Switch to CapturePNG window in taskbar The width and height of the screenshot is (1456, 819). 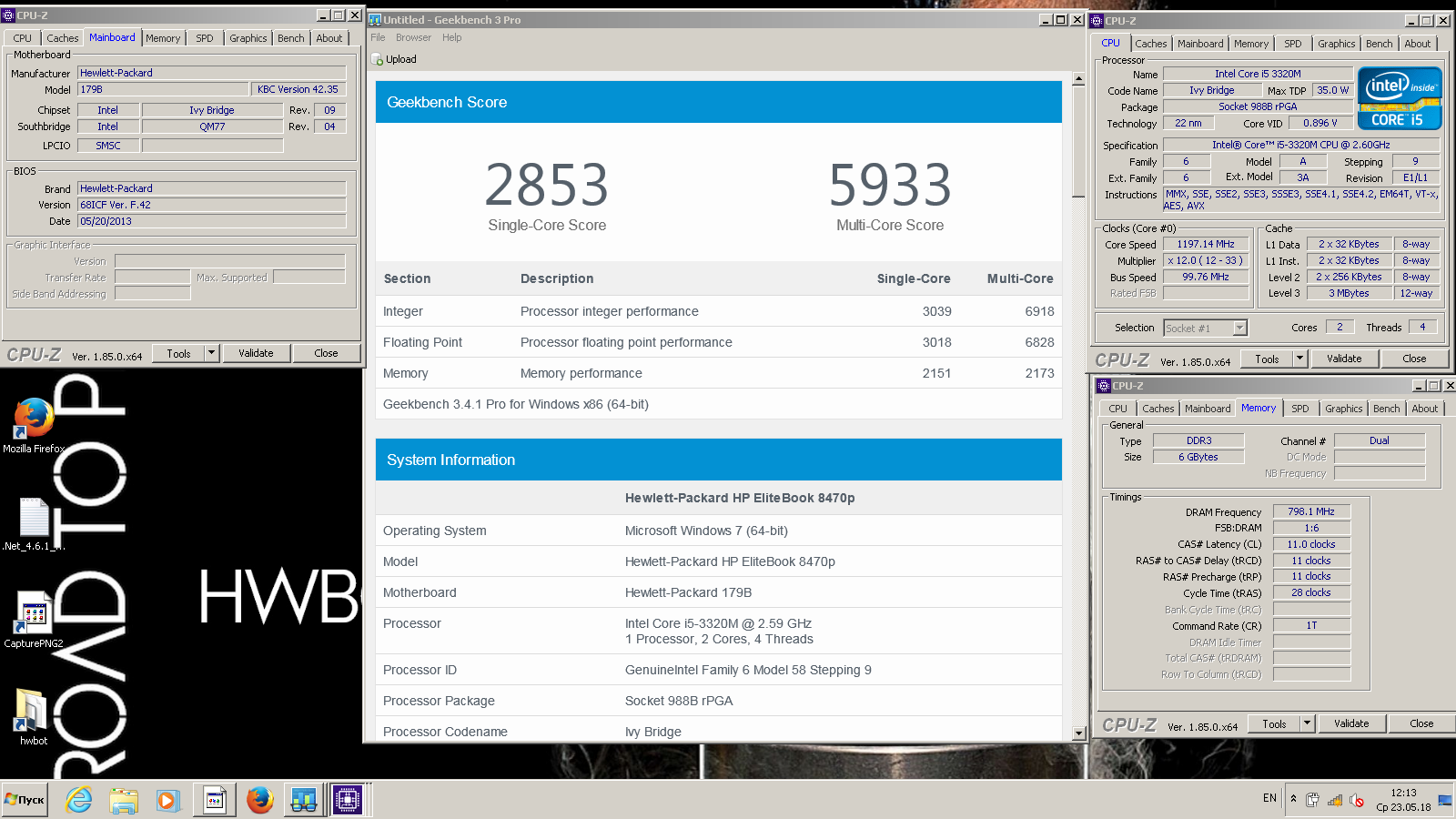click(215, 800)
